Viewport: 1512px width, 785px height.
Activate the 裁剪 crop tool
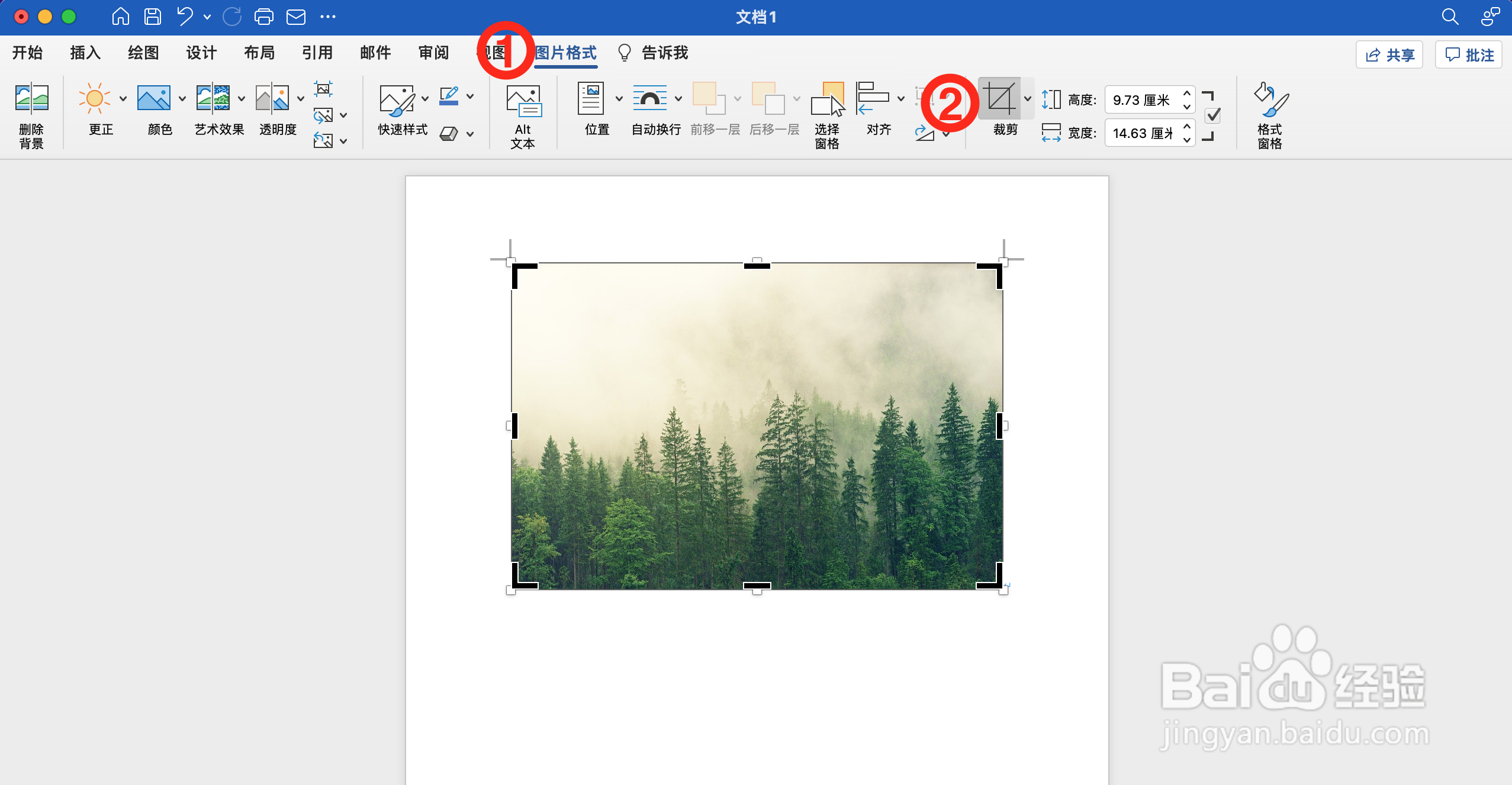(x=1000, y=98)
